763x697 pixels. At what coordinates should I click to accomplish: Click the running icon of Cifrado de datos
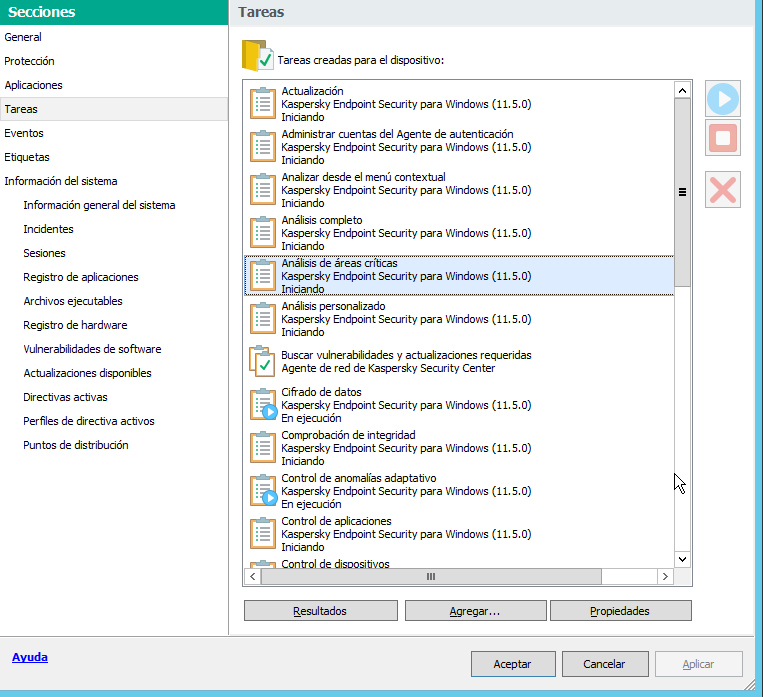pos(263,404)
